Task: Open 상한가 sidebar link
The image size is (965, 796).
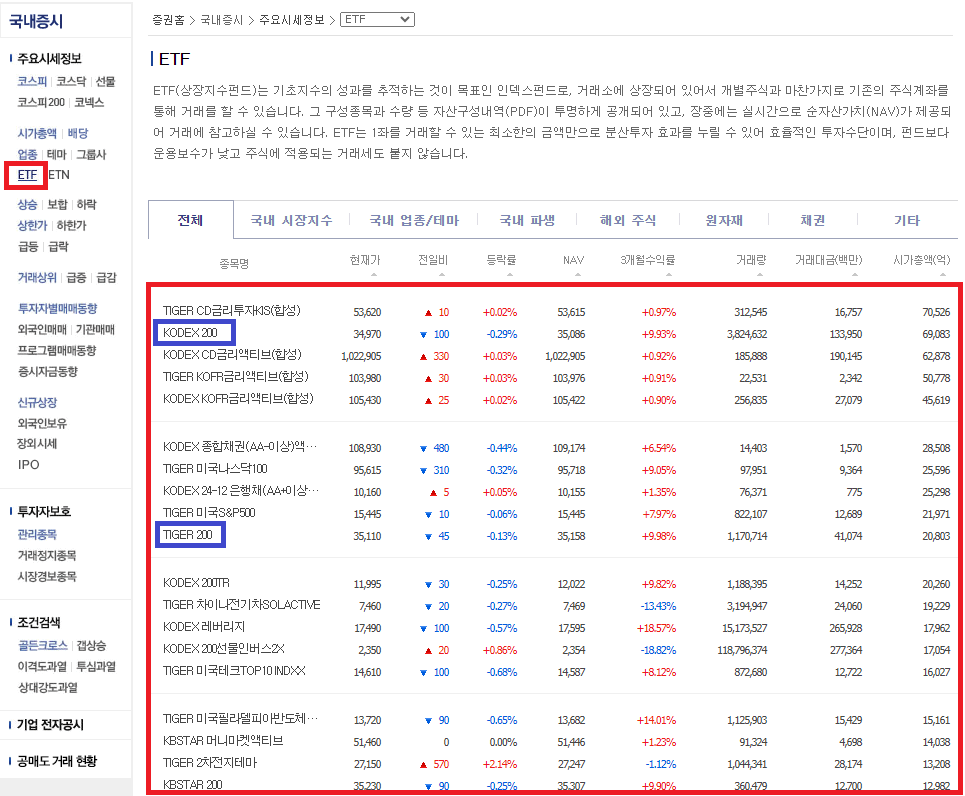Action: coord(32,225)
